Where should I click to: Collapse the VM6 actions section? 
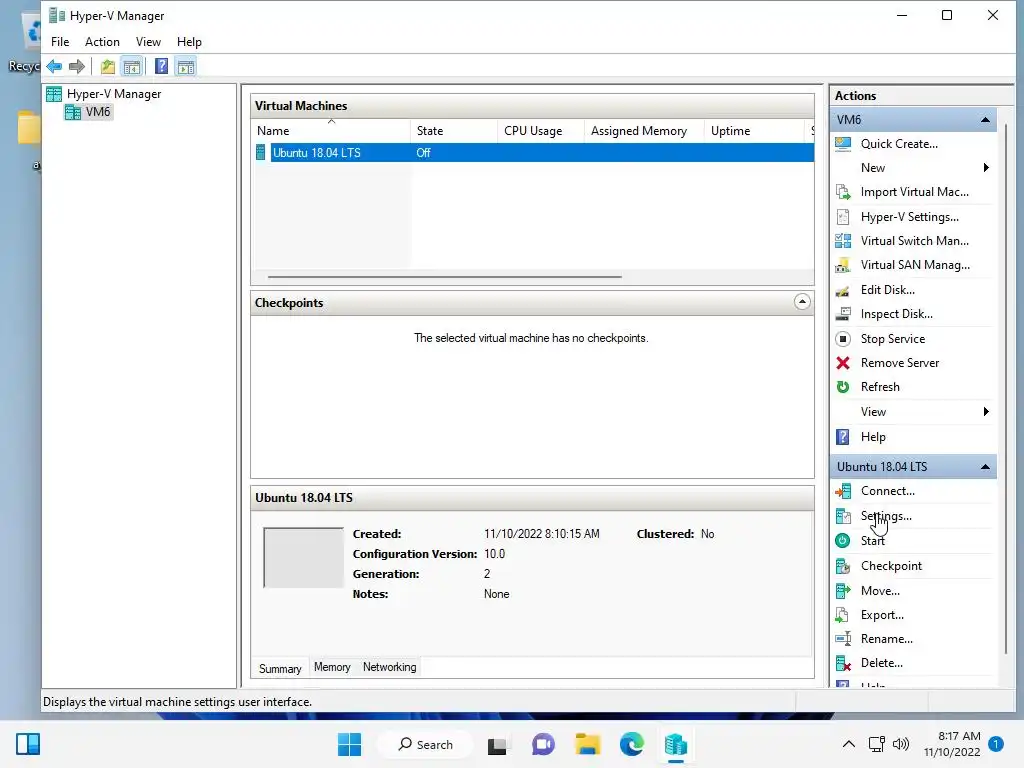tap(985, 120)
